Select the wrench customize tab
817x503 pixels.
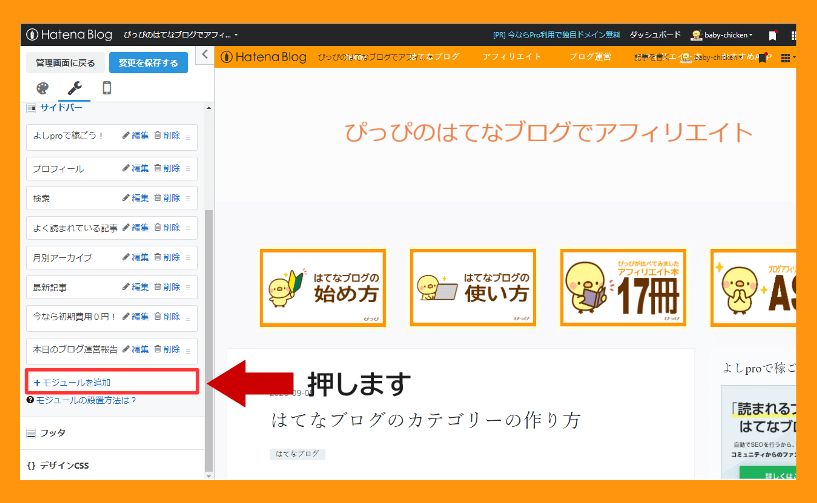(x=75, y=88)
